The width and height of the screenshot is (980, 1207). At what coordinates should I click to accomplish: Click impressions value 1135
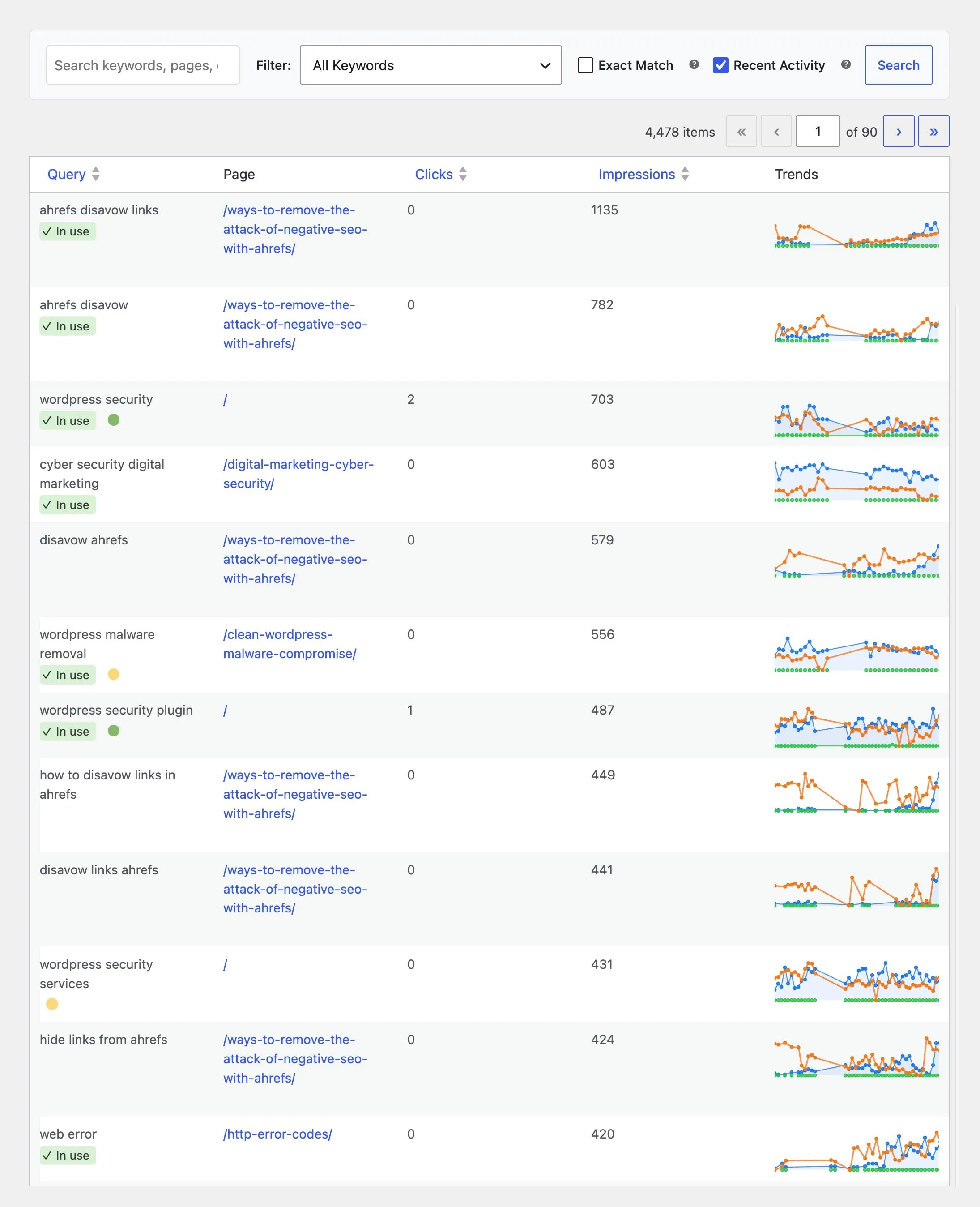(x=604, y=210)
